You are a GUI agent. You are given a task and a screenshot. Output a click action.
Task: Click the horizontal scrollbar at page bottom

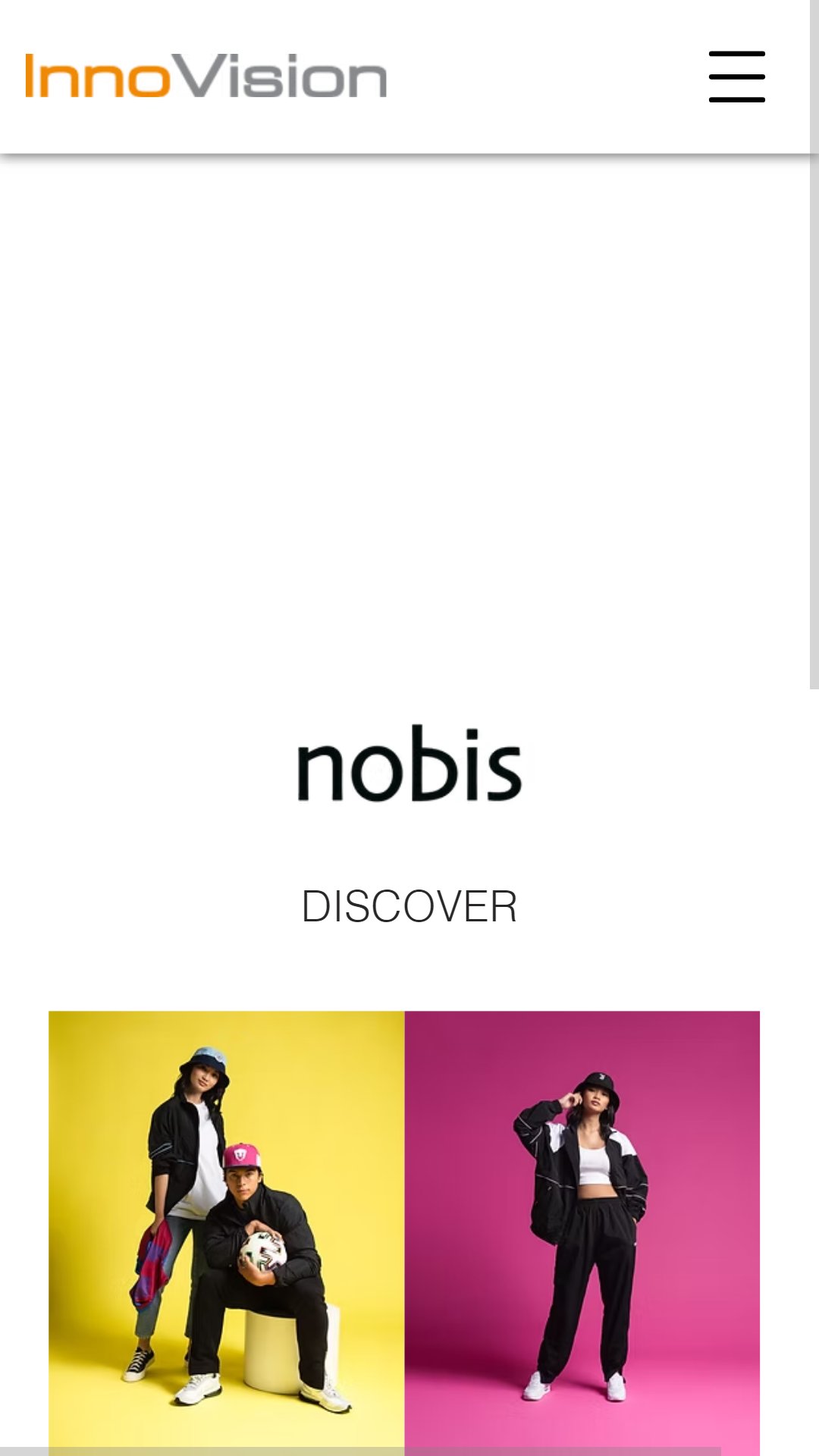point(360,1451)
